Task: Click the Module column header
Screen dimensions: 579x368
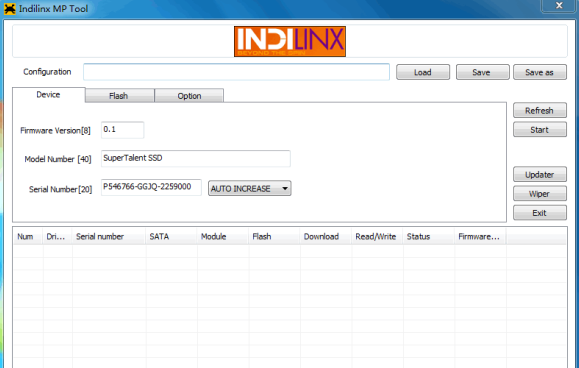Action: point(223,237)
